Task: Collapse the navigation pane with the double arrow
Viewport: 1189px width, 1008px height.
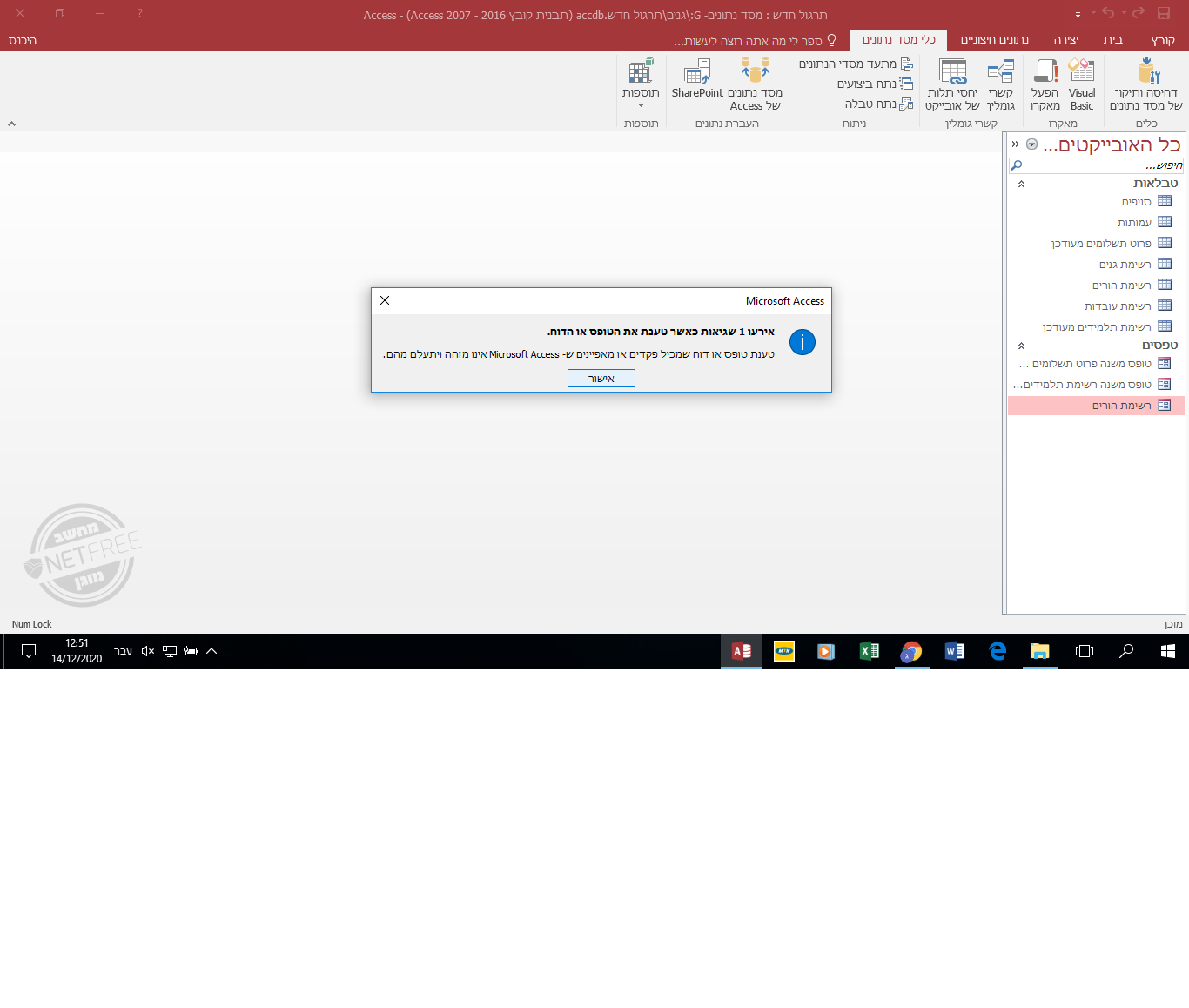Action: click(1015, 144)
